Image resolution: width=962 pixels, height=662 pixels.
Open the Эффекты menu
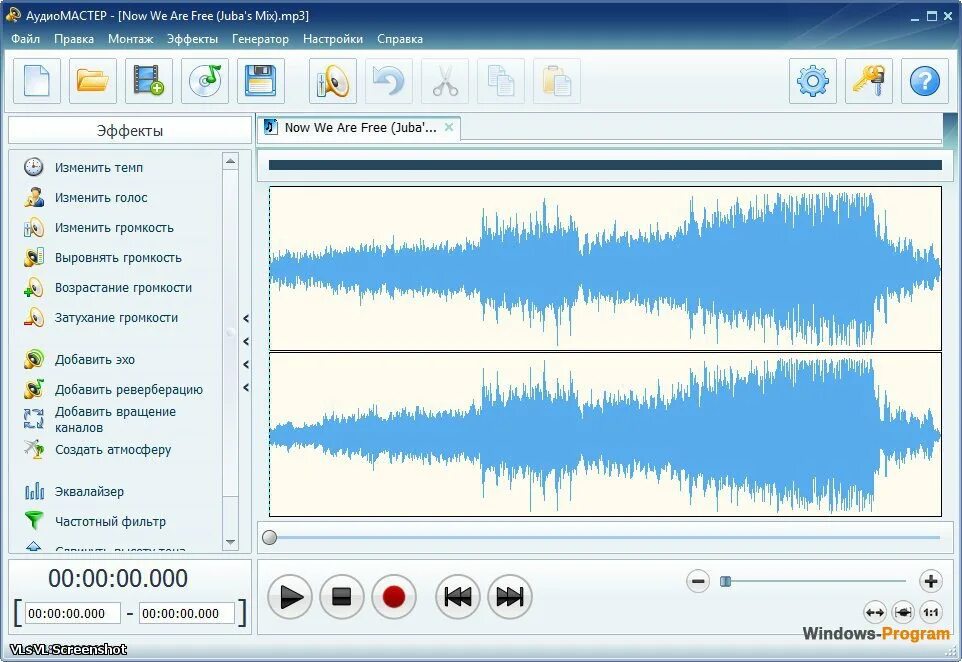[x=192, y=39]
